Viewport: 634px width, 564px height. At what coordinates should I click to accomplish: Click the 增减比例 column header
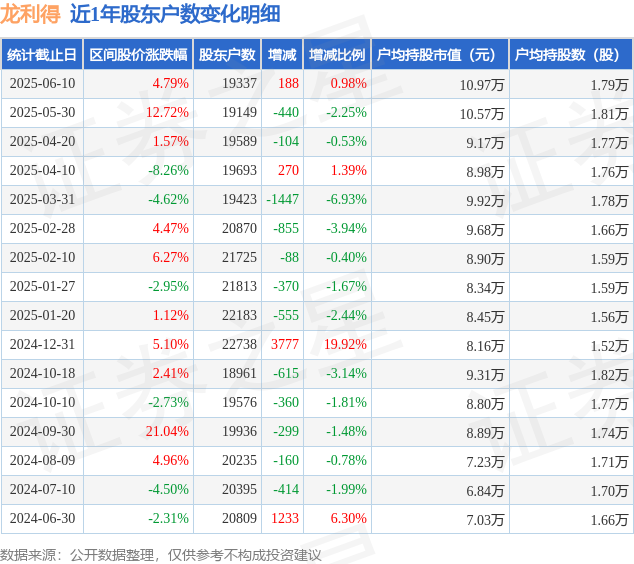pos(337,55)
